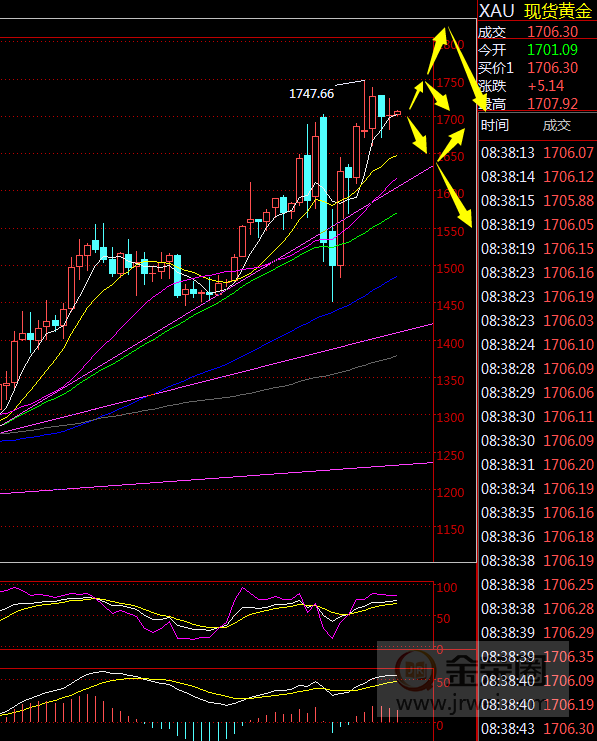The width and height of the screenshot is (597, 741).
Task: Click the 08:38:30 row showing 1706.11
Action: [537, 416]
